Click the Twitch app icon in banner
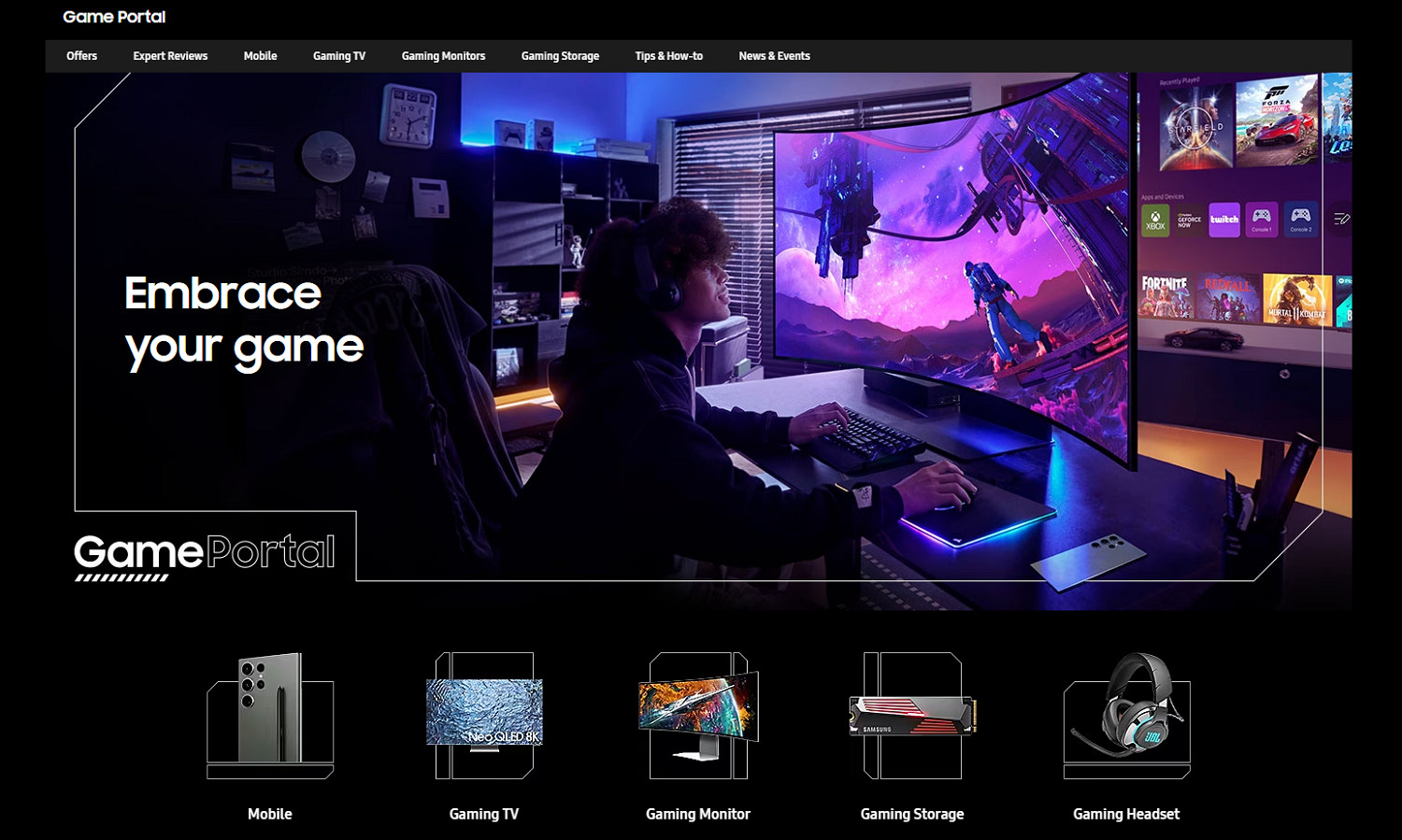The width and height of the screenshot is (1402, 840). point(1223,220)
